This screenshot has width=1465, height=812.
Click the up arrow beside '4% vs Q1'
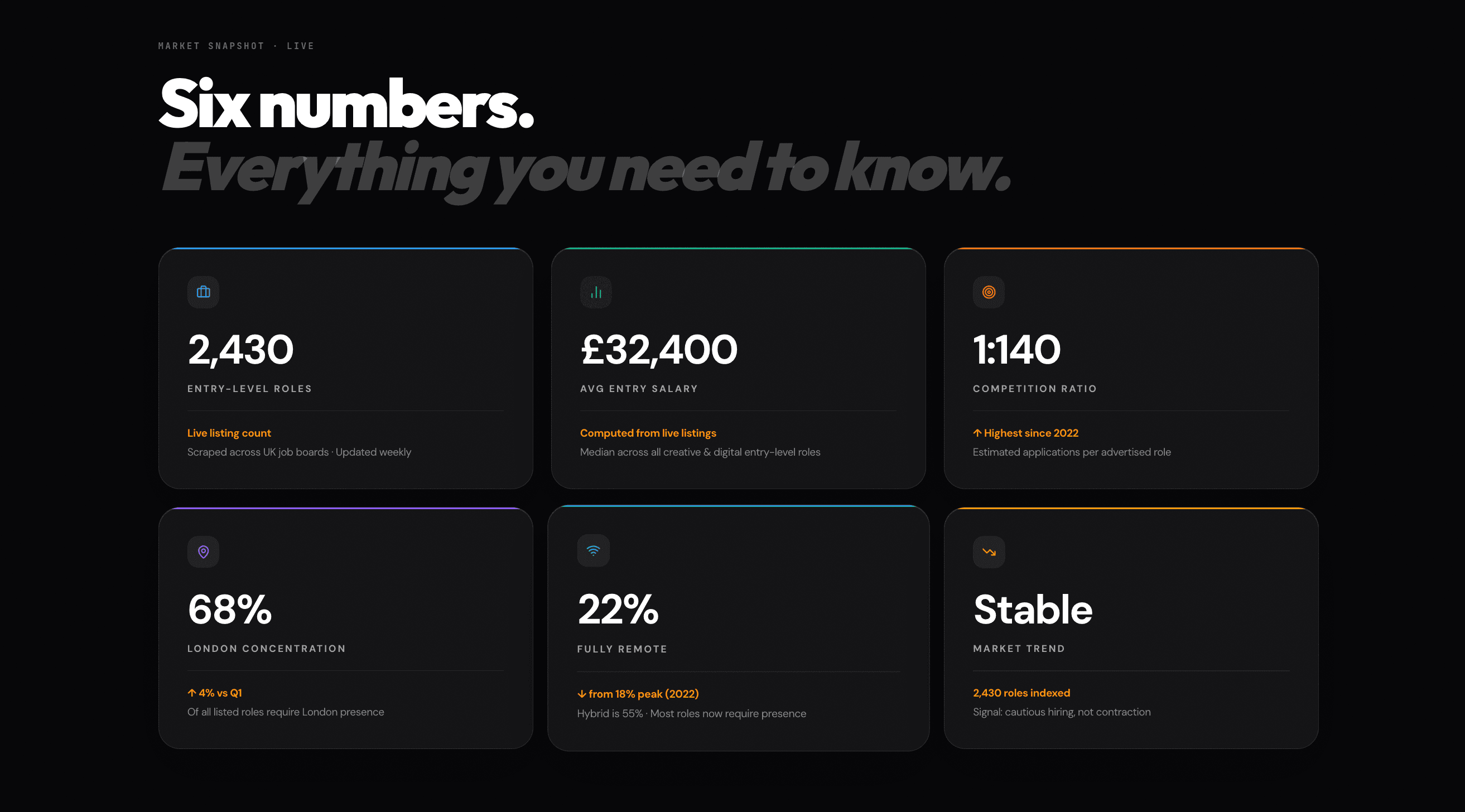(192, 693)
